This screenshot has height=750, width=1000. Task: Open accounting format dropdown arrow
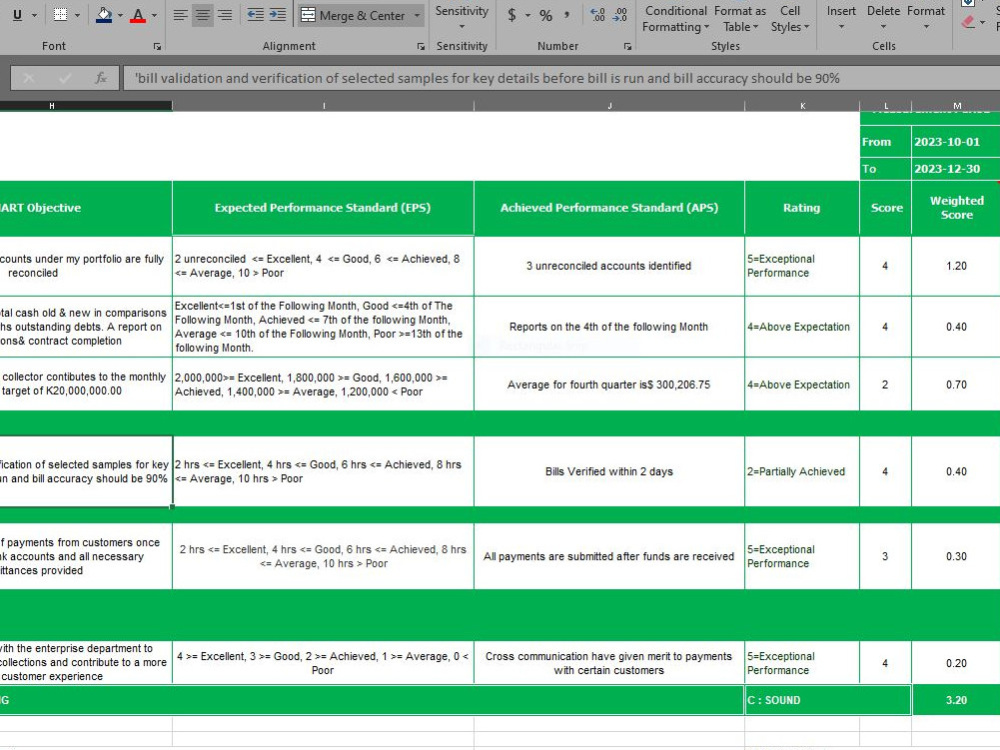click(527, 15)
